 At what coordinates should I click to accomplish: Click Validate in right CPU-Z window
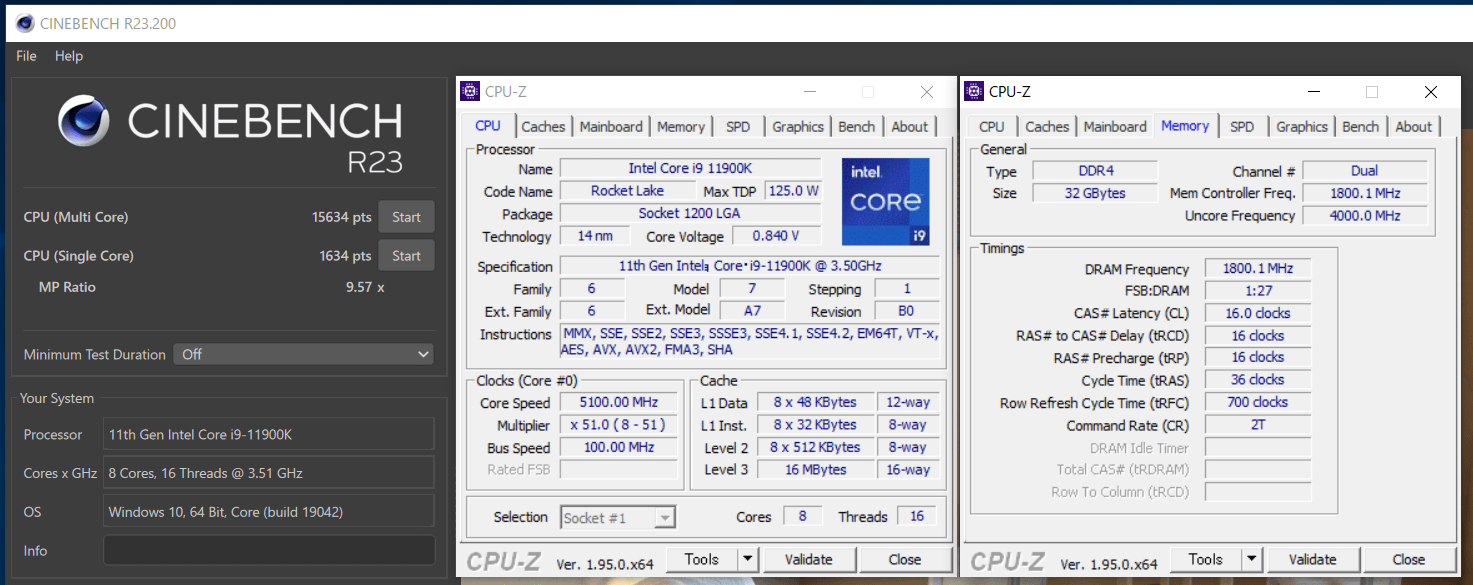(1312, 559)
